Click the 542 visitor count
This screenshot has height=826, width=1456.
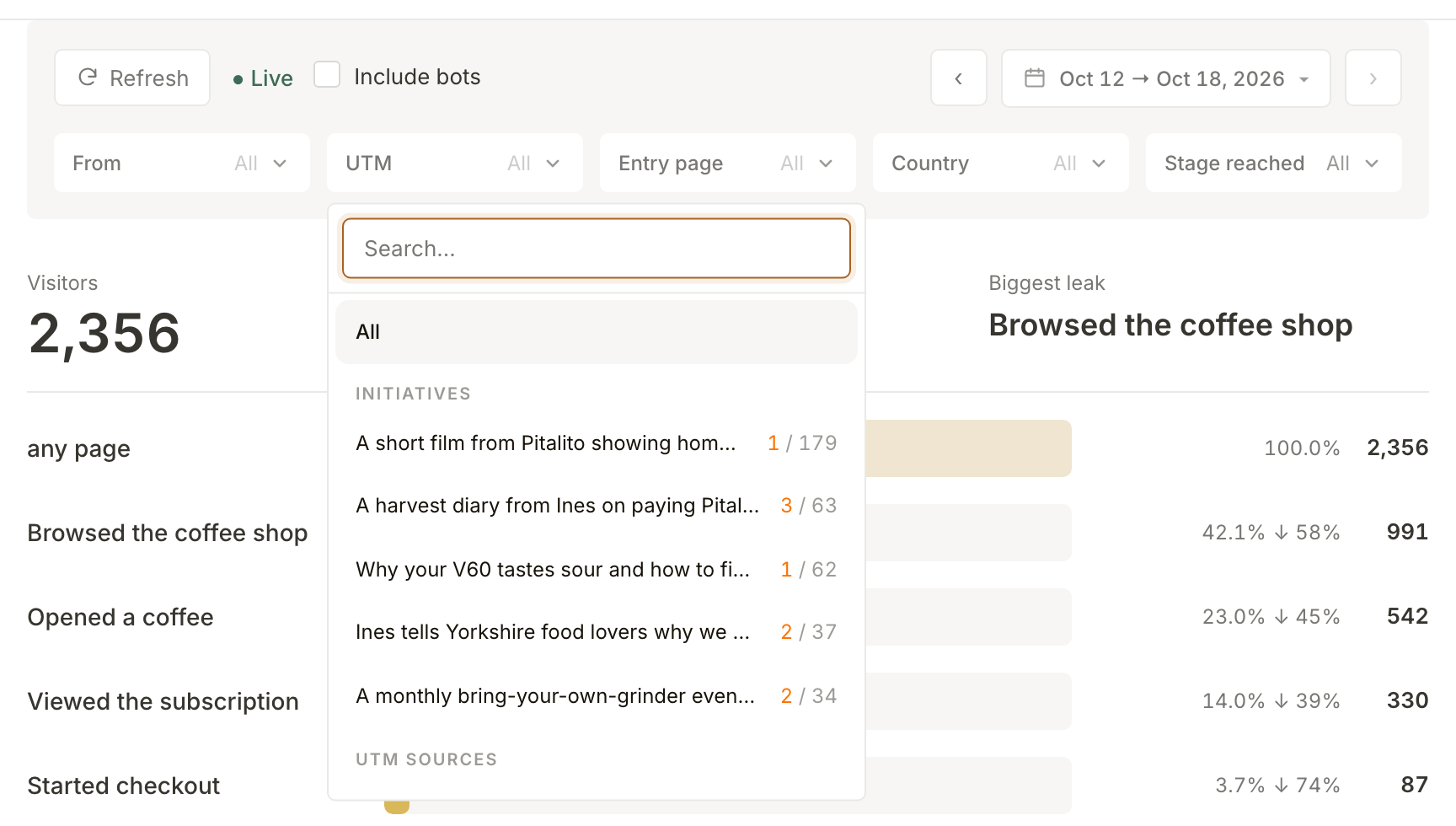click(x=1407, y=616)
